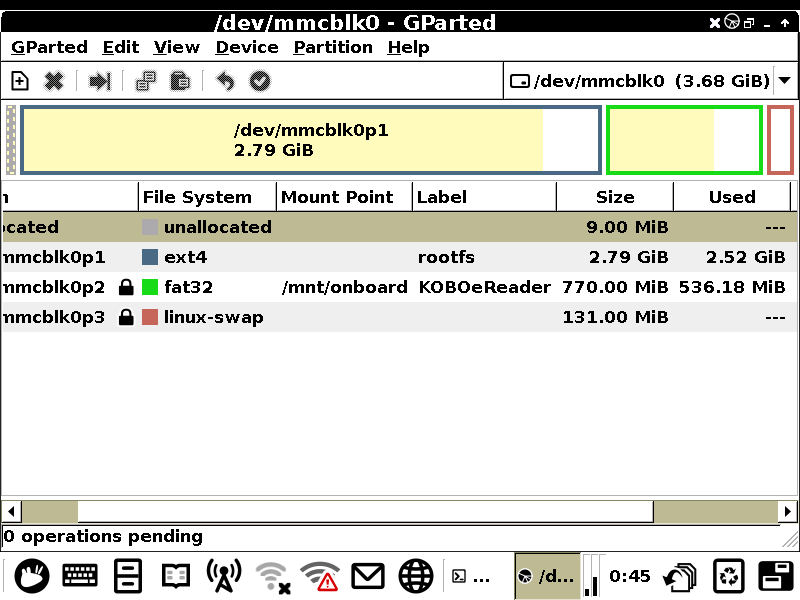The image size is (800, 600).
Task: Select the red swap block in disk map
Action: (781, 140)
